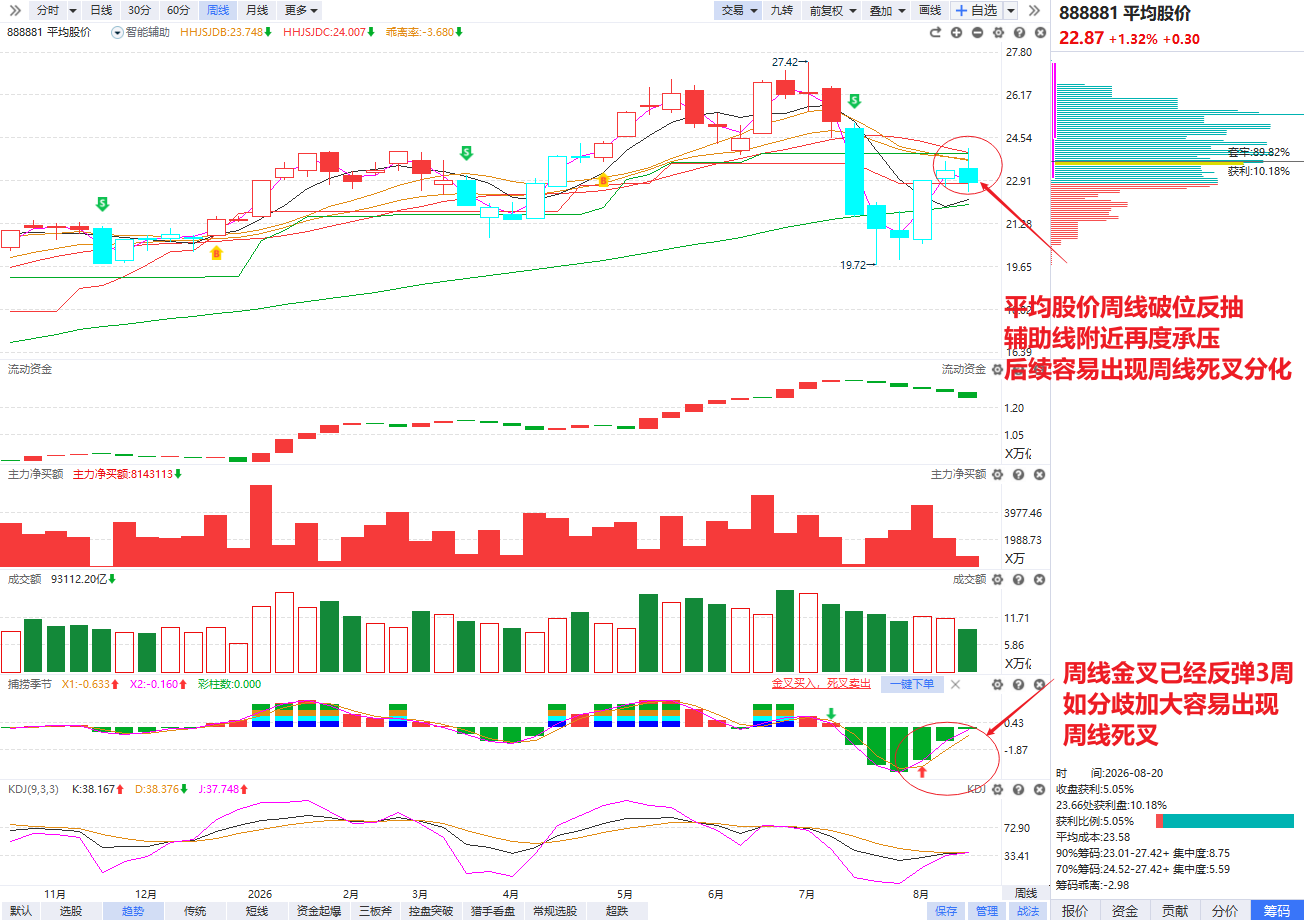
Task: Switch chart to 月线 monthly period
Action: coord(257,10)
